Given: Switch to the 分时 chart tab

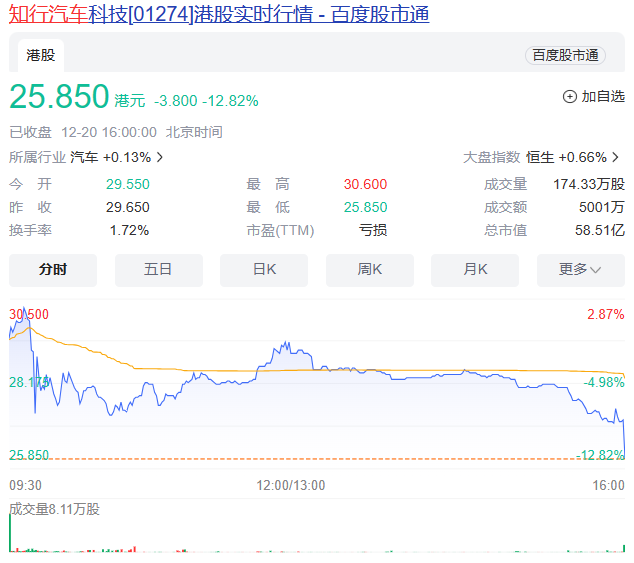Looking at the screenshot, I should (53, 270).
